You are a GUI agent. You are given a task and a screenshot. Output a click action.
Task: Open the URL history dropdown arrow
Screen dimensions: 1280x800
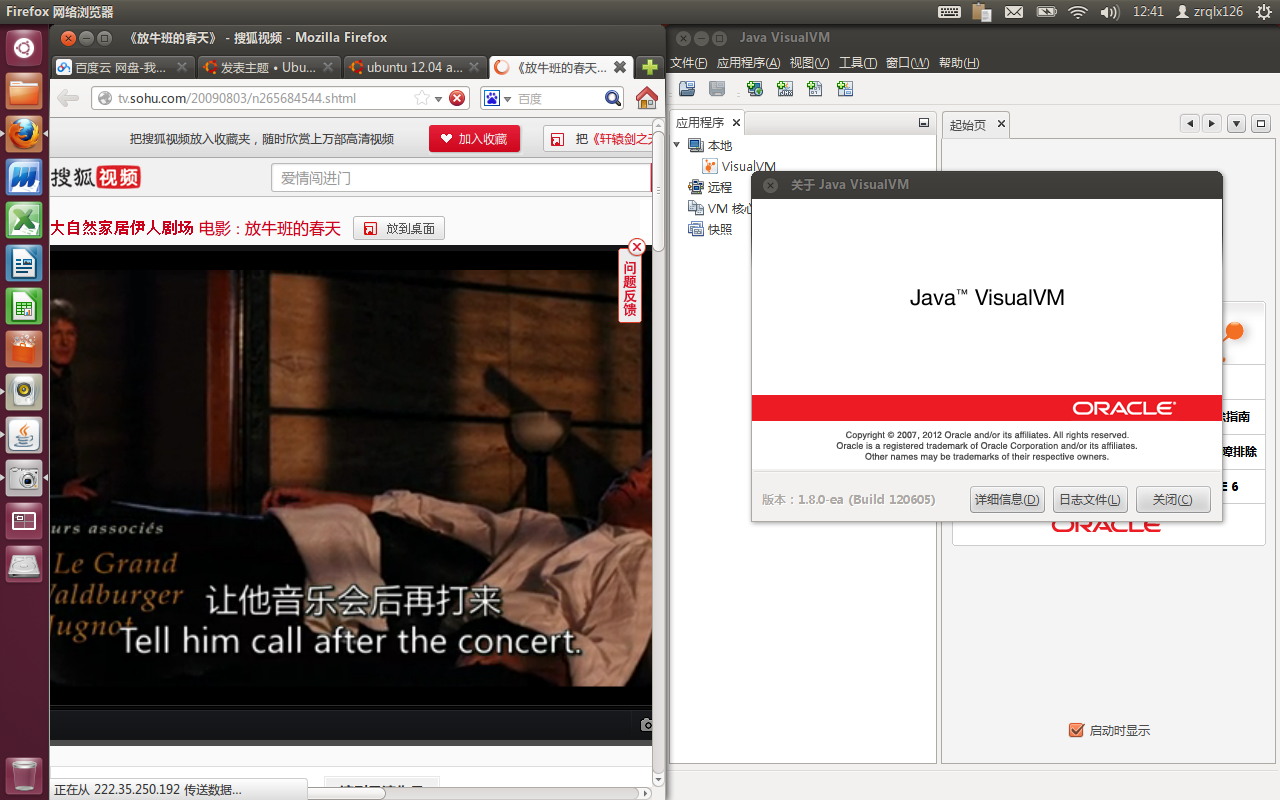coord(439,99)
